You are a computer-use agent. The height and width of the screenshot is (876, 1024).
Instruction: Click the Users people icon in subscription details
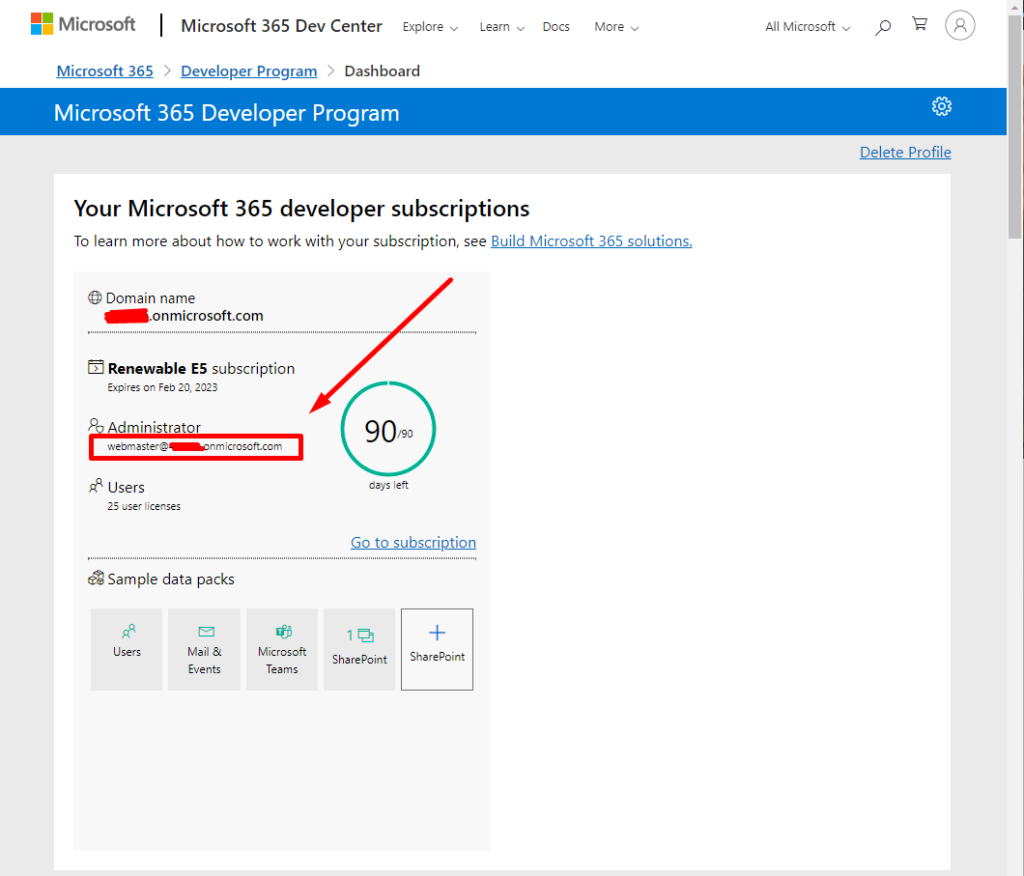[x=96, y=486]
